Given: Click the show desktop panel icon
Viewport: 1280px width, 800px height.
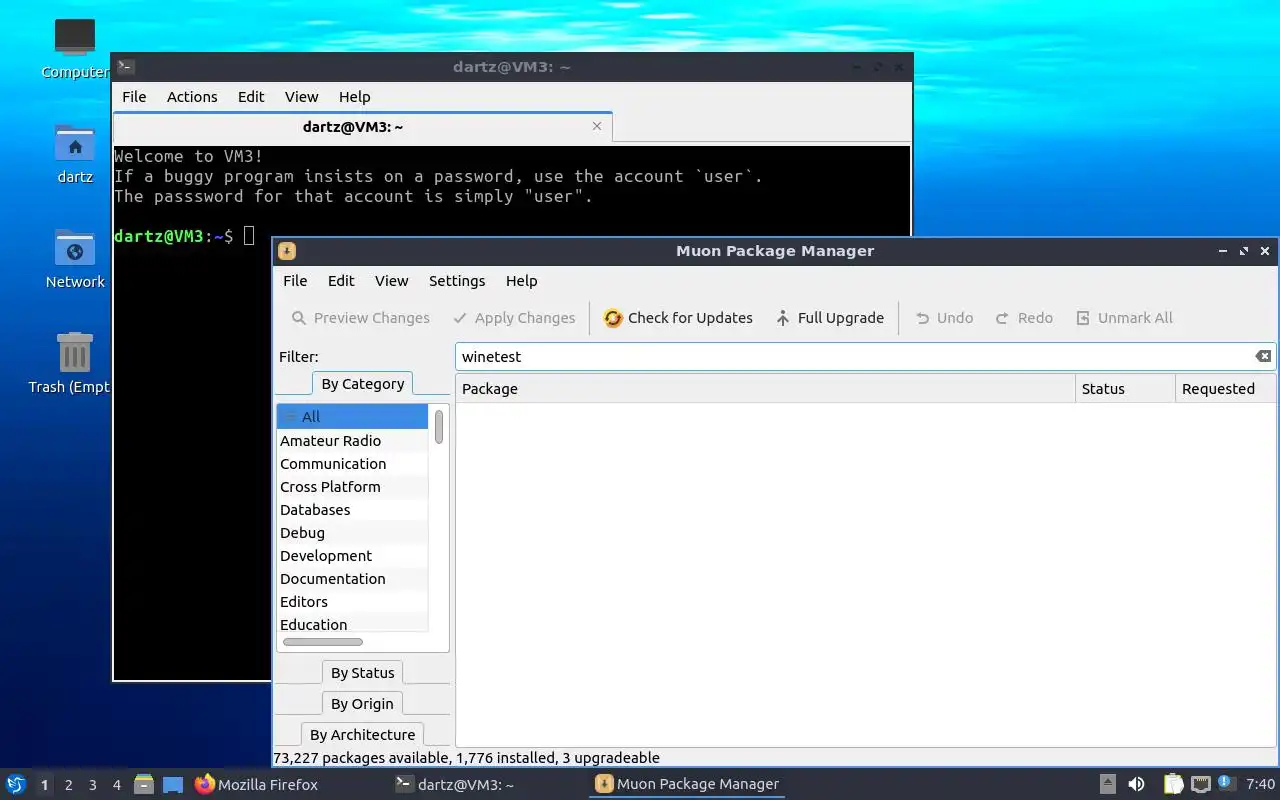Looking at the screenshot, I should coord(173,785).
